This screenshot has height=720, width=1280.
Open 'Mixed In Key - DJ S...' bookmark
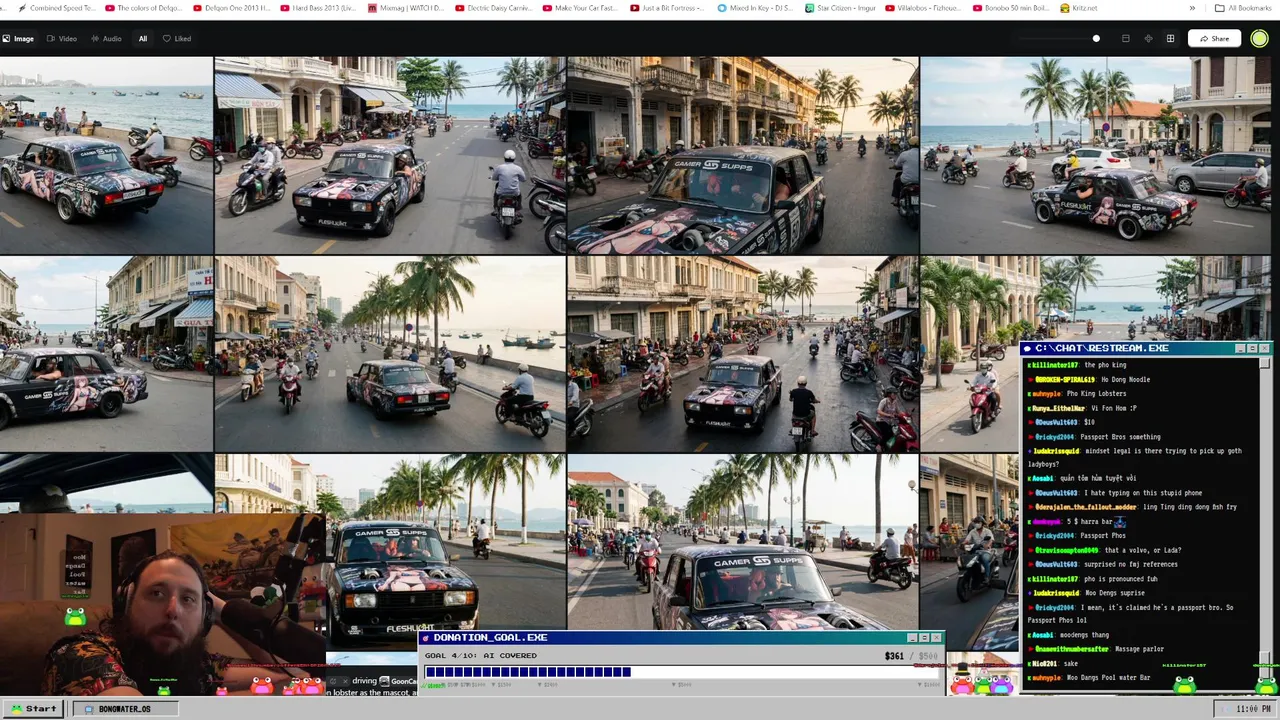point(756,8)
